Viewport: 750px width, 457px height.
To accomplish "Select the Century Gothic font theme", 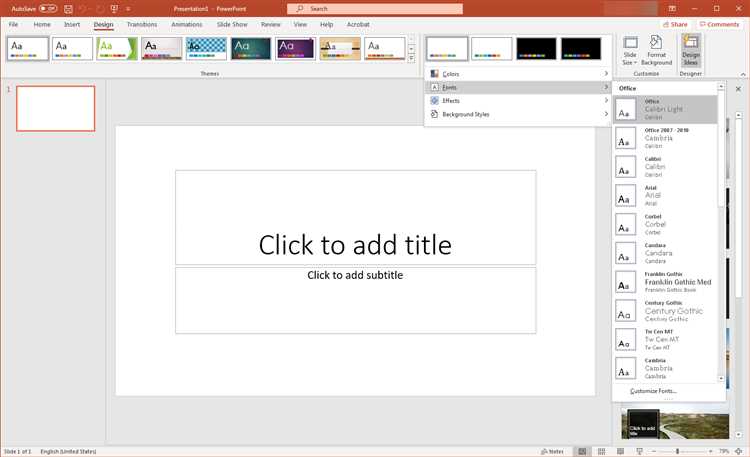I will pos(666,311).
